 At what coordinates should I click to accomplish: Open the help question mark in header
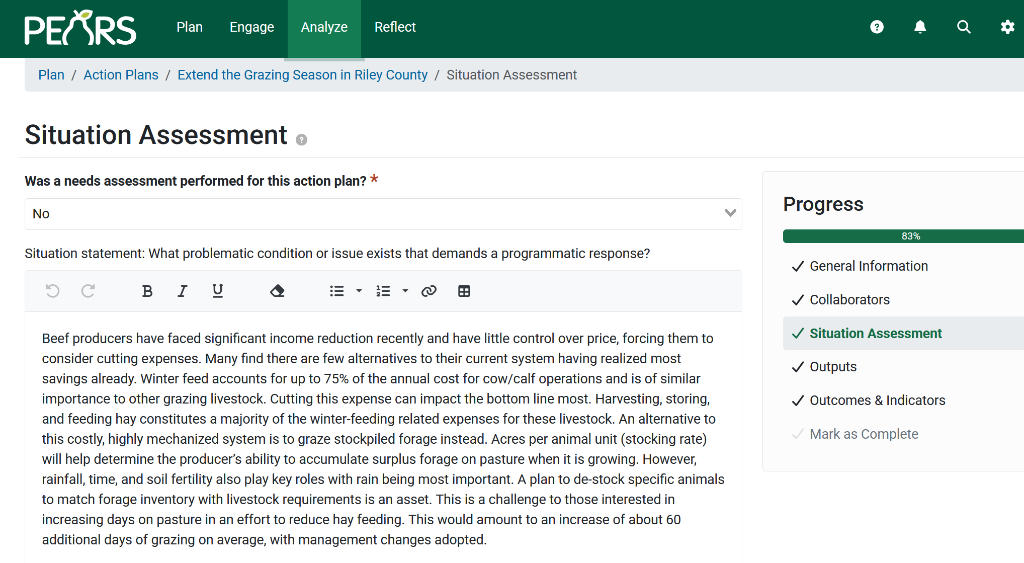(877, 27)
